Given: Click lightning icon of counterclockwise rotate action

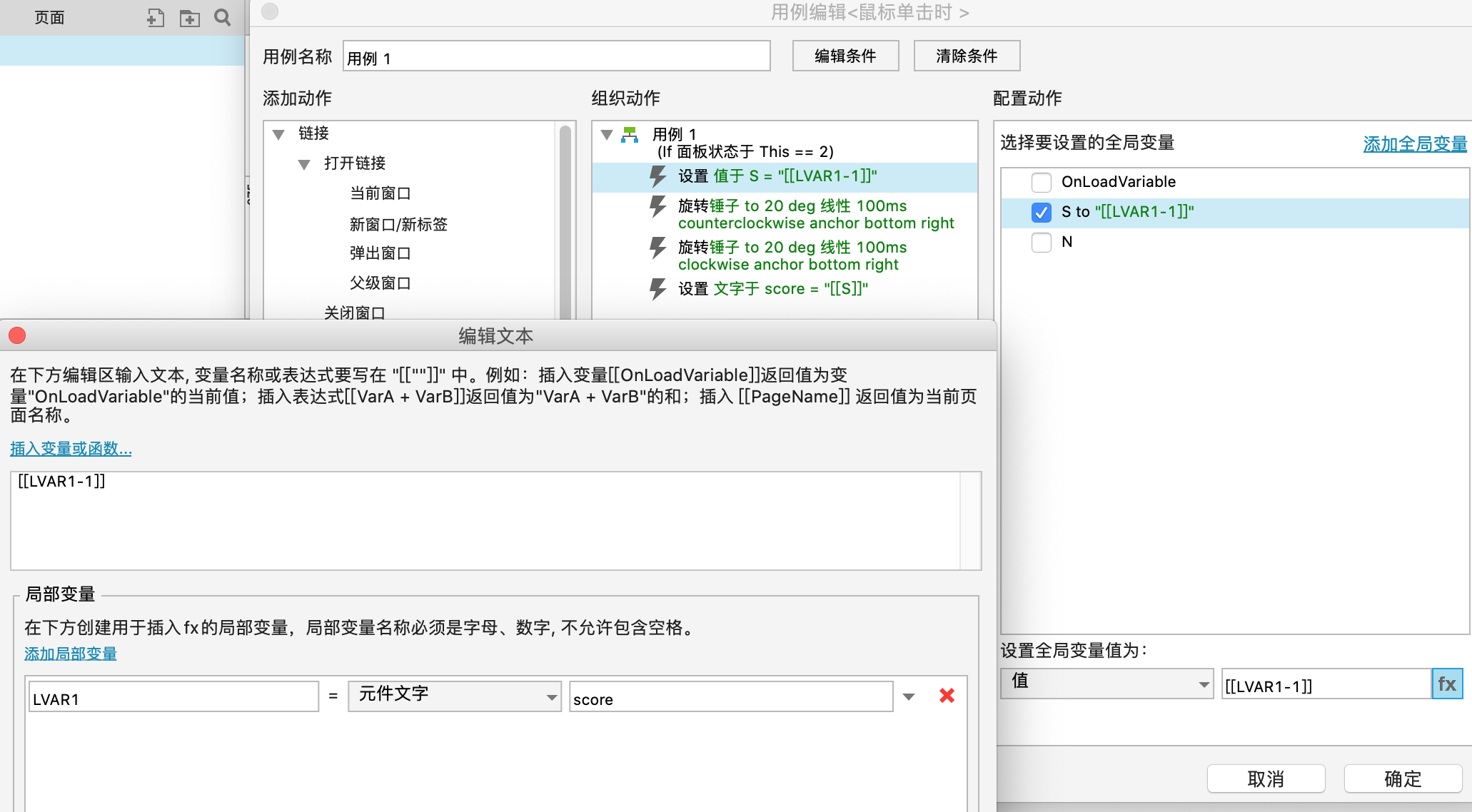Looking at the screenshot, I should pos(657,206).
